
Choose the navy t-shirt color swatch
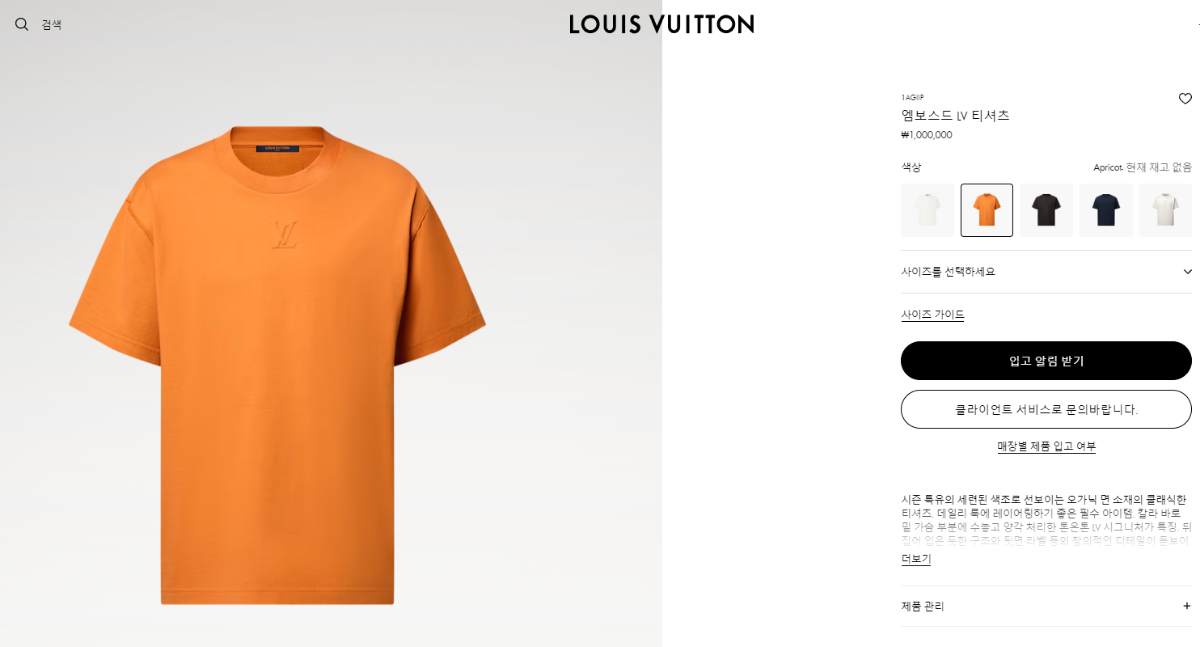(x=1106, y=210)
